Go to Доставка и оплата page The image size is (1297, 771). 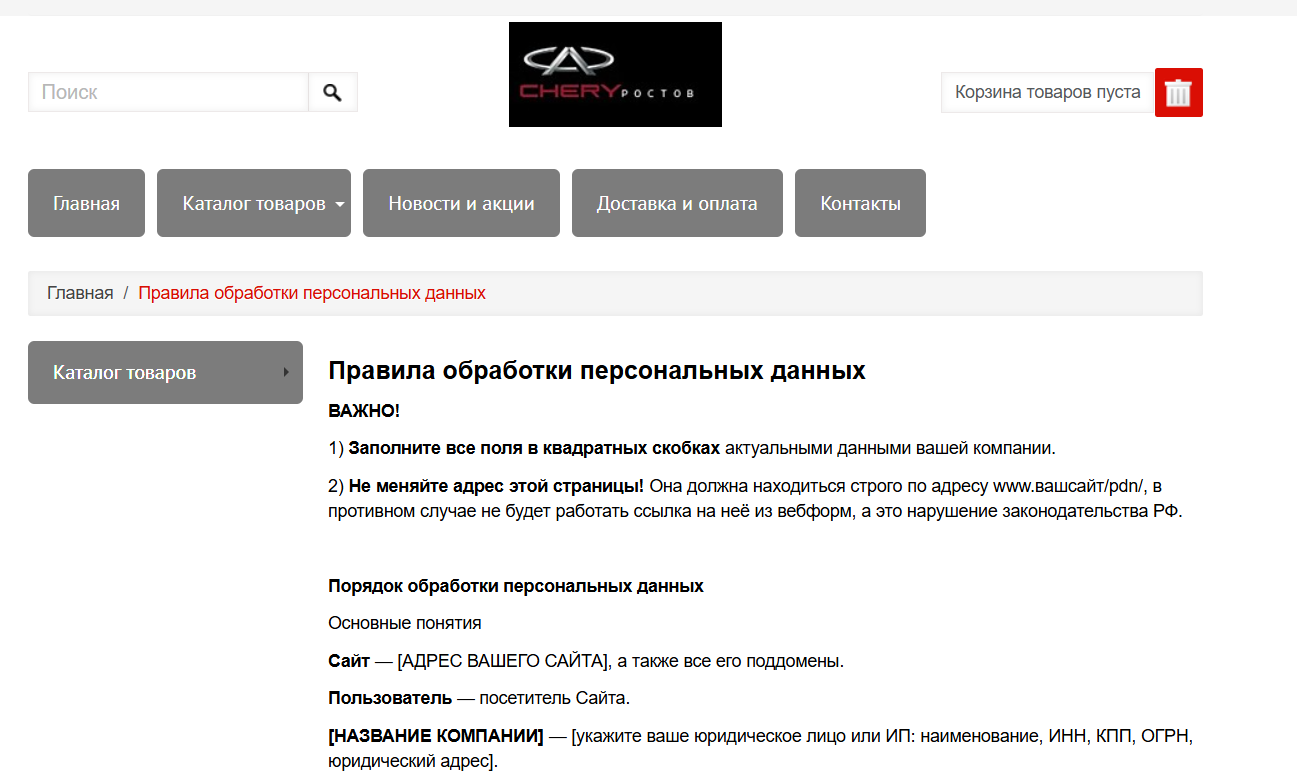pos(677,203)
